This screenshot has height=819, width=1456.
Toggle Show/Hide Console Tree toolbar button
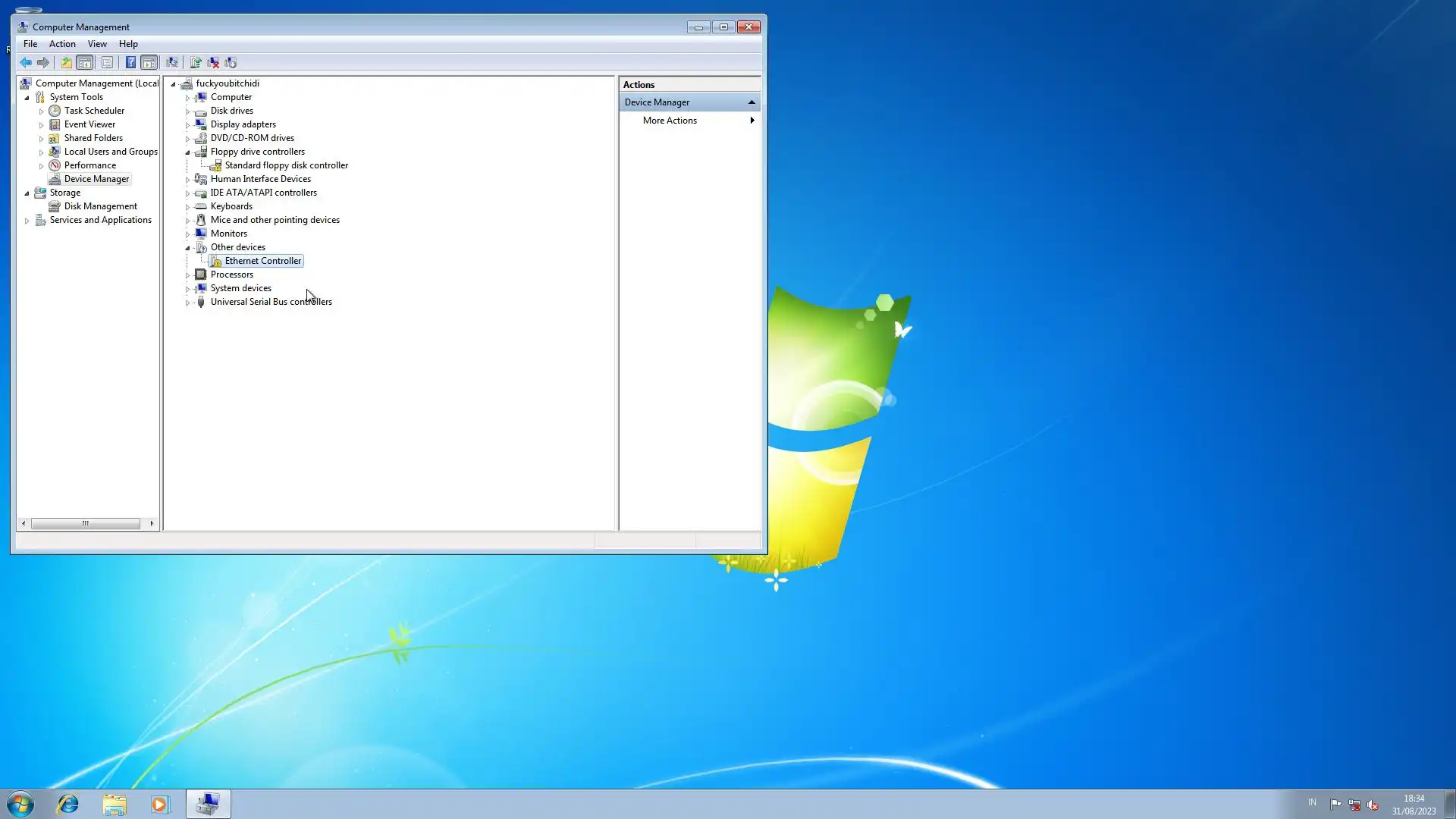coord(85,63)
